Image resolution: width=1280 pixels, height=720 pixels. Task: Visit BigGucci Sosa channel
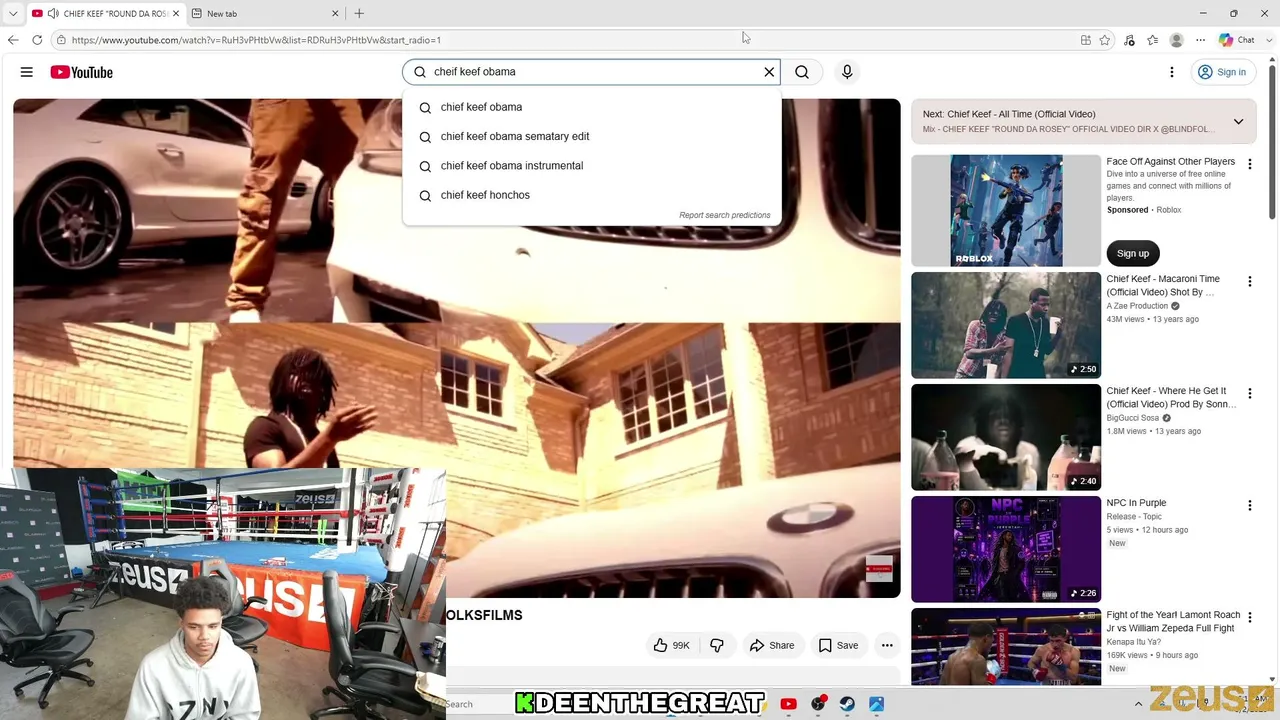pyautogui.click(x=1133, y=418)
